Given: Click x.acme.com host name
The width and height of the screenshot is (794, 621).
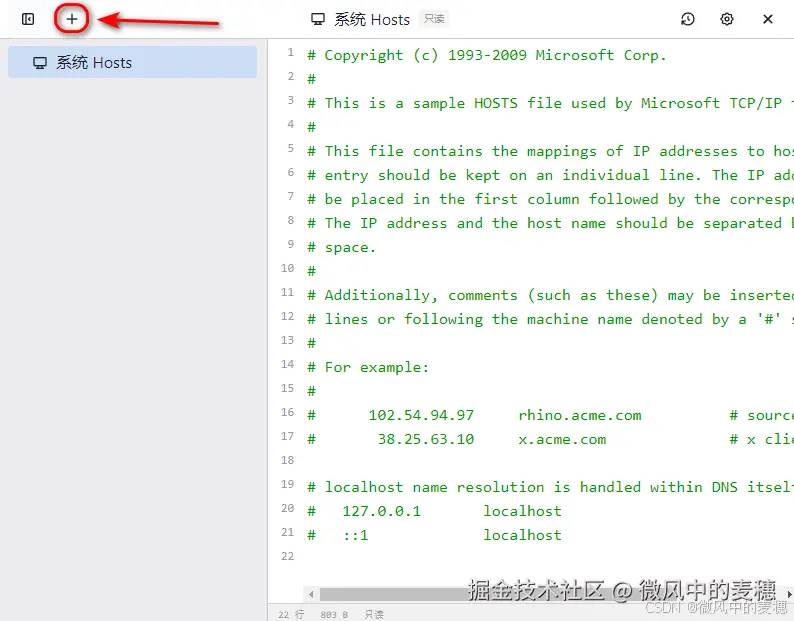Looking at the screenshot, I should tap(562, 439).
